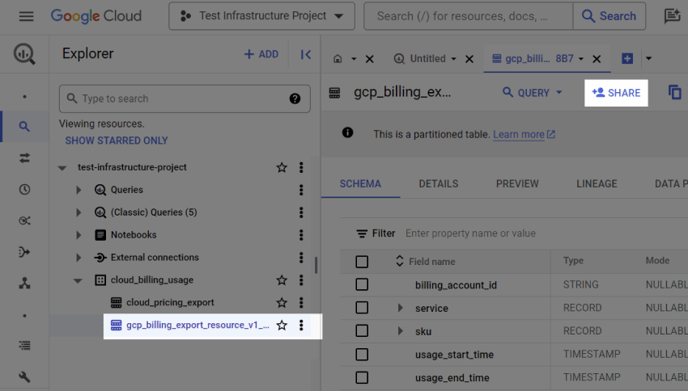688x391 pixels.
Task: Click the copy table icon beside SHARE
Action: click(x=674, y=93)
